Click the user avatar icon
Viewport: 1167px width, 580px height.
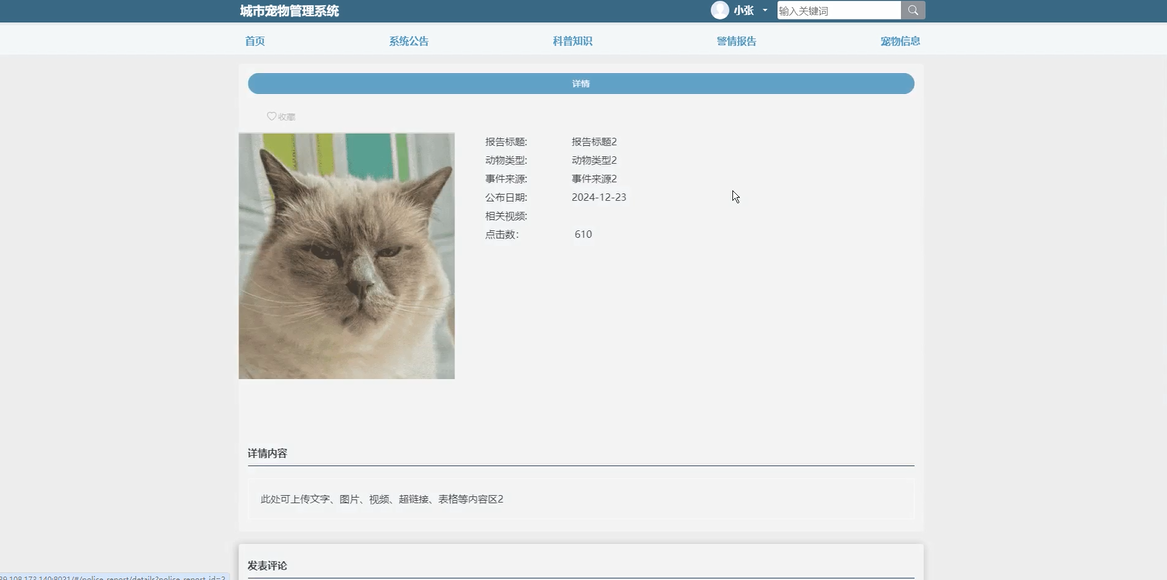point(720,10)
